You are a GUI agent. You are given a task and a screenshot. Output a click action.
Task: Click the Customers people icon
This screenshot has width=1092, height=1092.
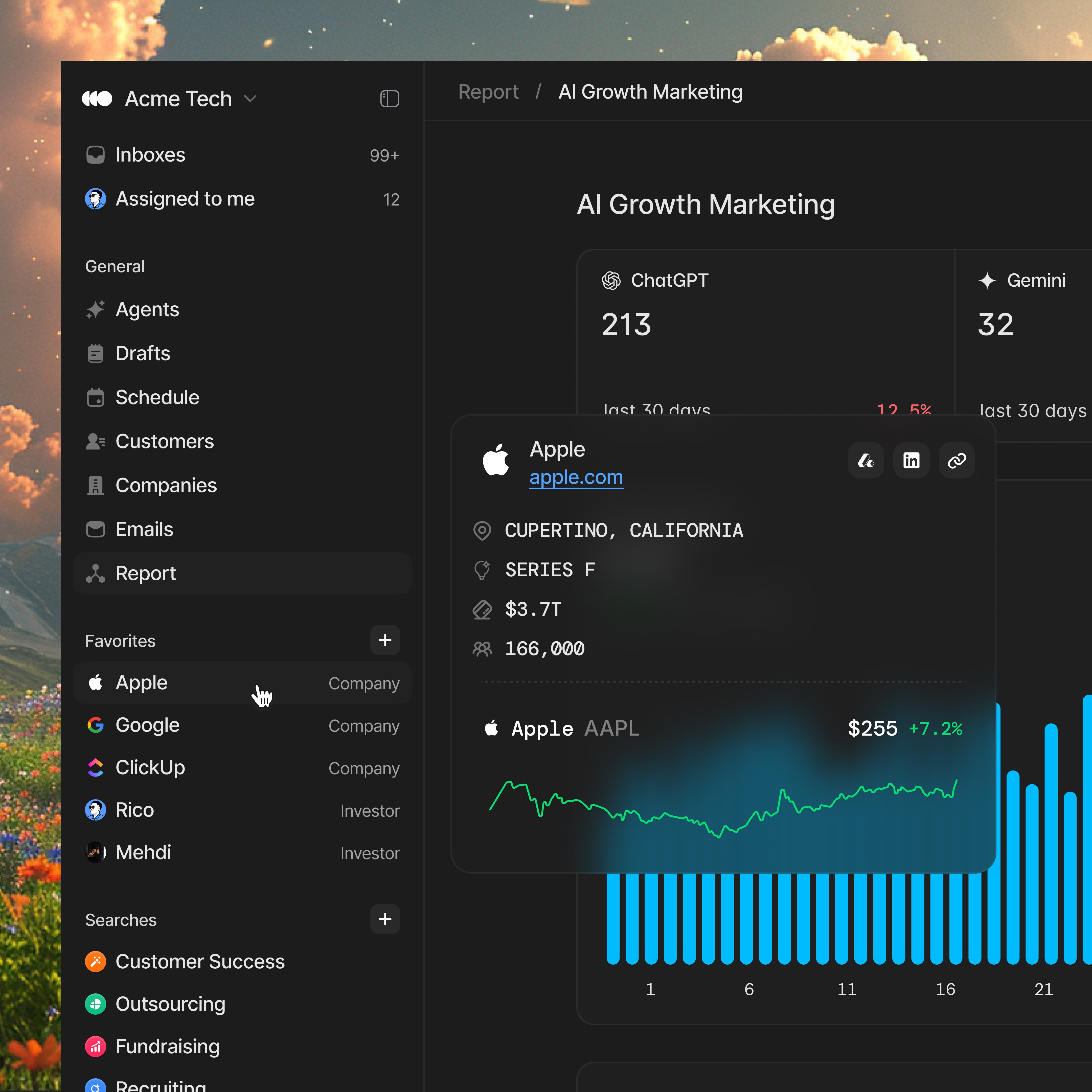click(x=96, y=441)
